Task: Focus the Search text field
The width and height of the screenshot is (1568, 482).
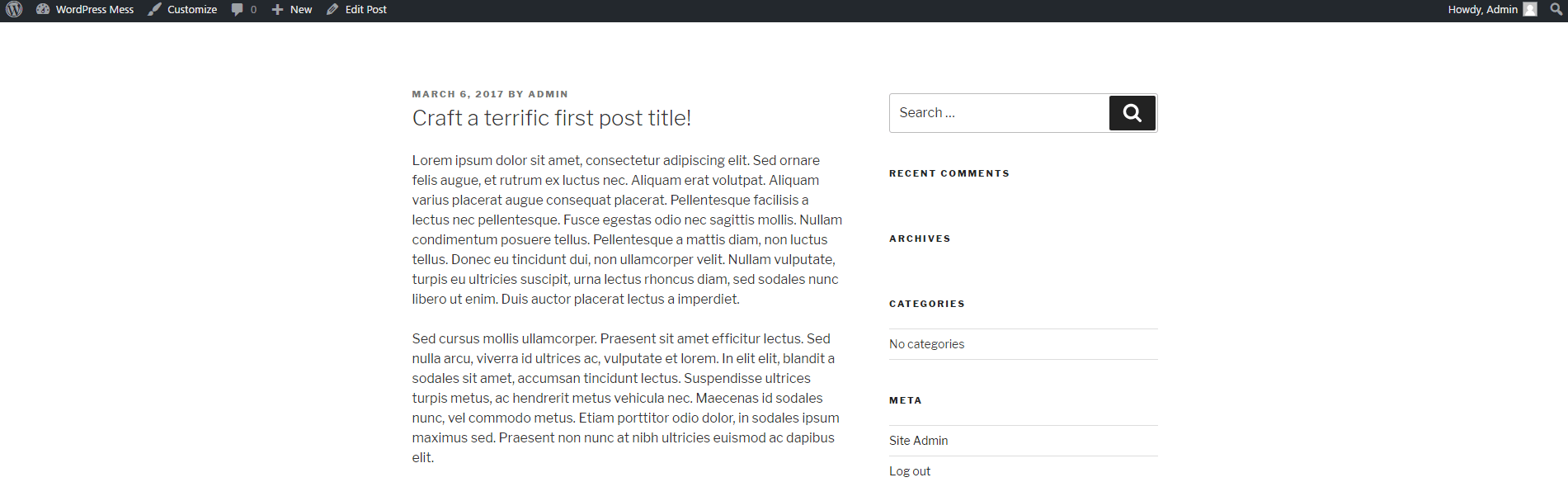Action: coord(999,113)
